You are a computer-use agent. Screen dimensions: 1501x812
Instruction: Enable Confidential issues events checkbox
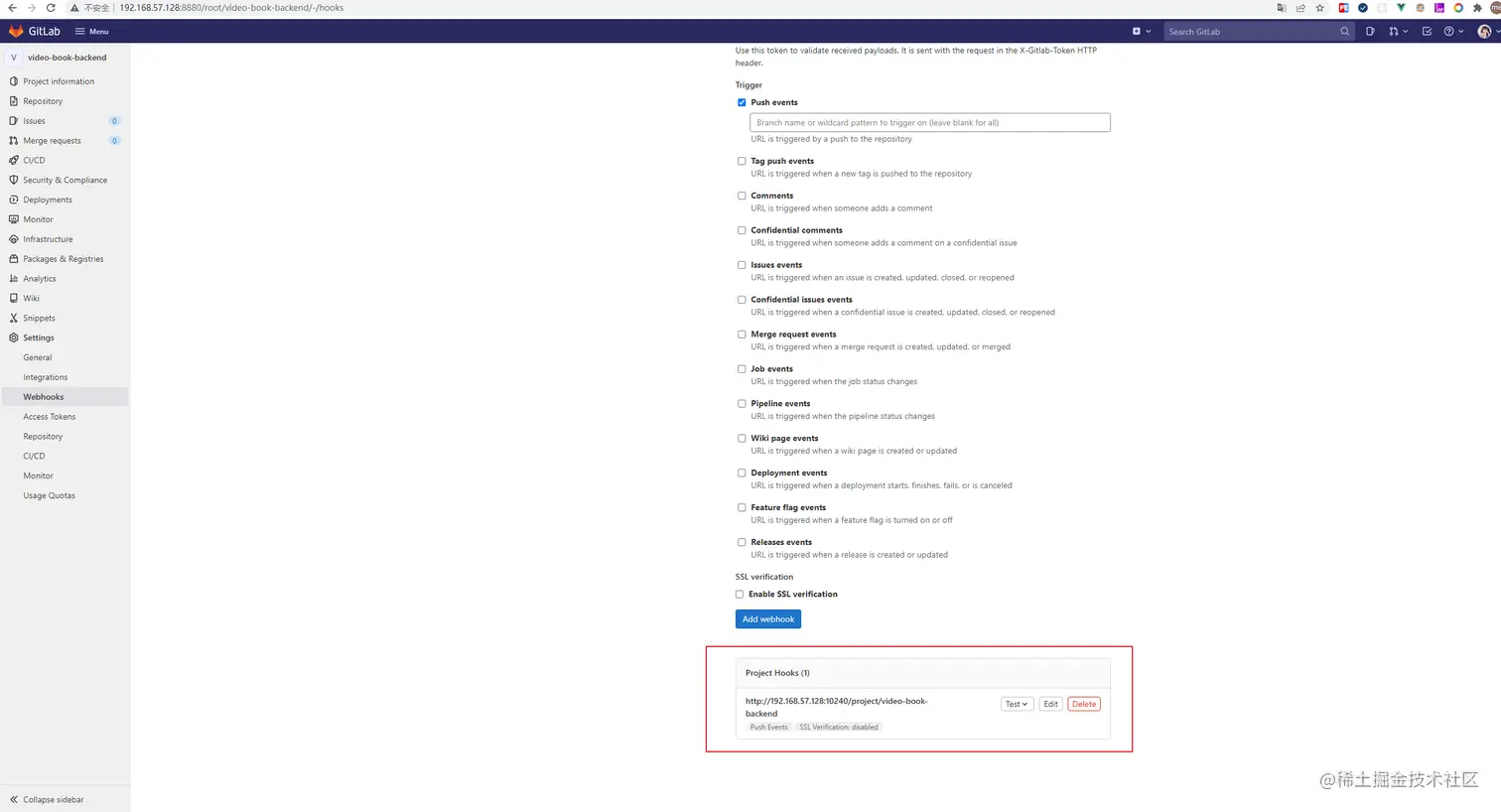(742, 300)
